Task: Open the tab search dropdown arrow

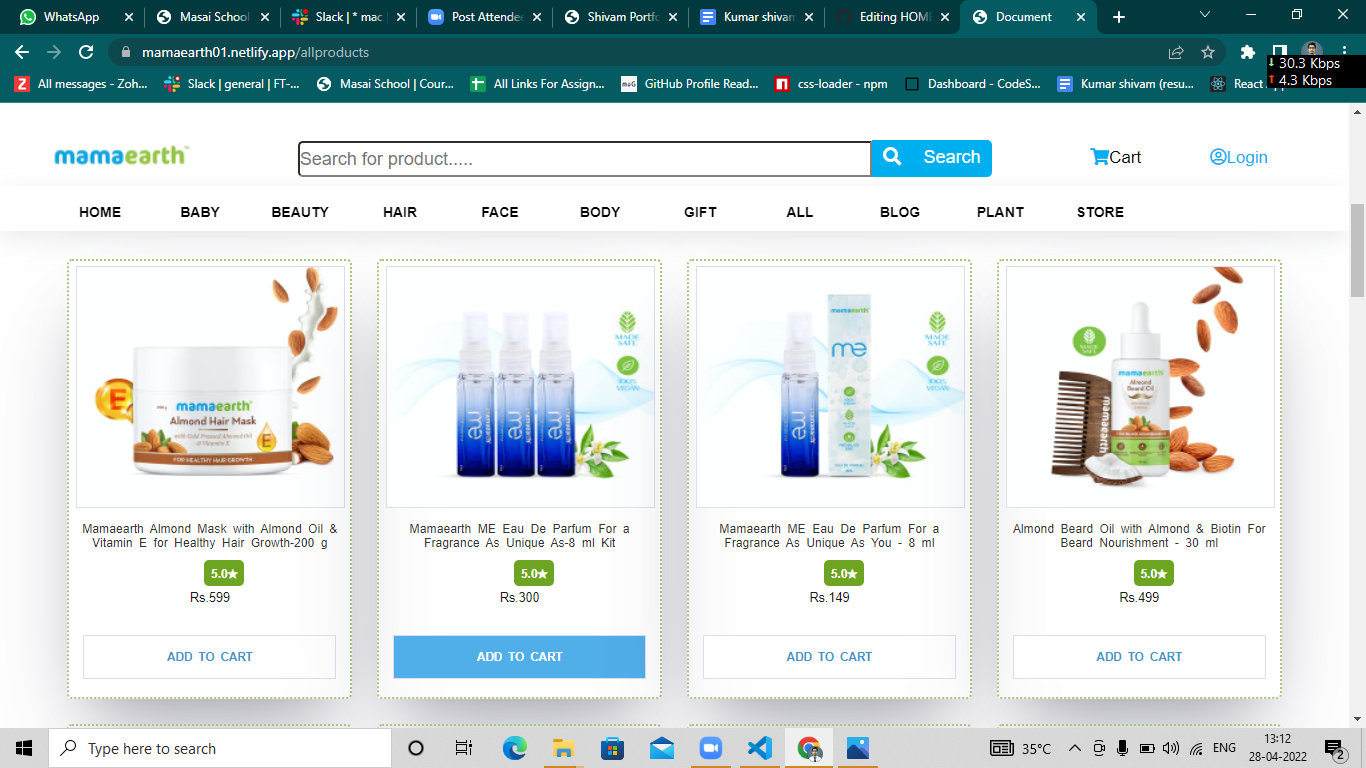Action: pyautogui.click(x=1205, y=16)
